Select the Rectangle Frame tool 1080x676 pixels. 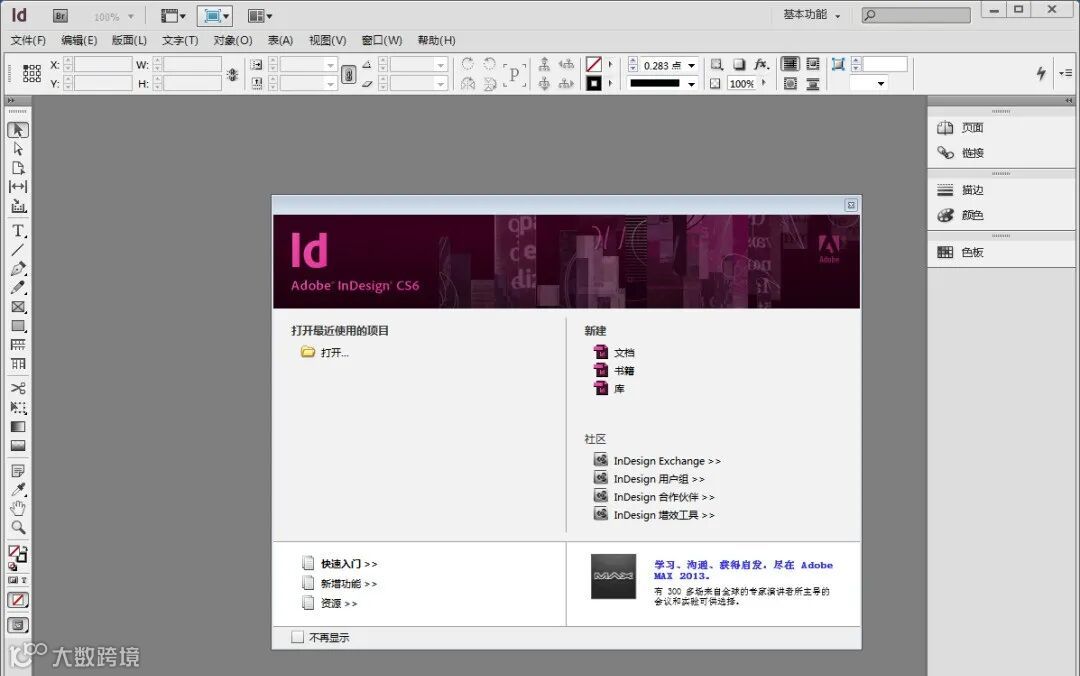point(18,307)
